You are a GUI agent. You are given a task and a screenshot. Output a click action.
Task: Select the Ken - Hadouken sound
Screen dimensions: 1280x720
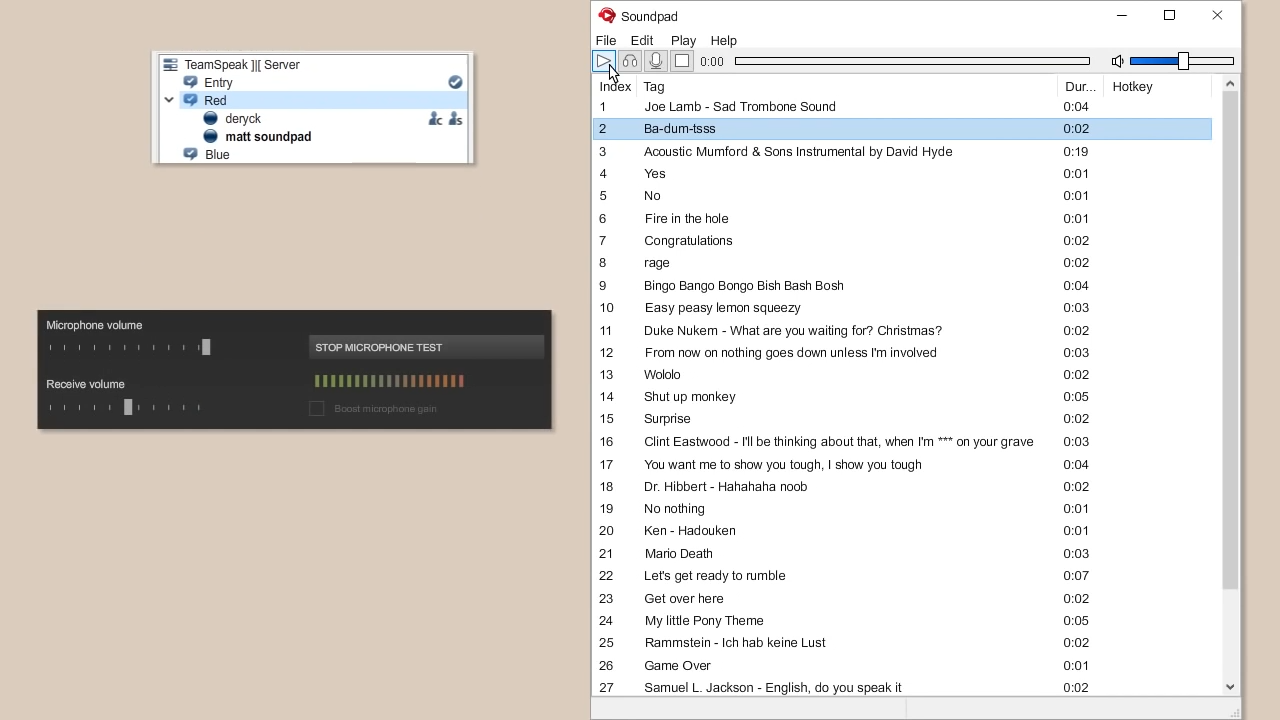click(902, 531)
